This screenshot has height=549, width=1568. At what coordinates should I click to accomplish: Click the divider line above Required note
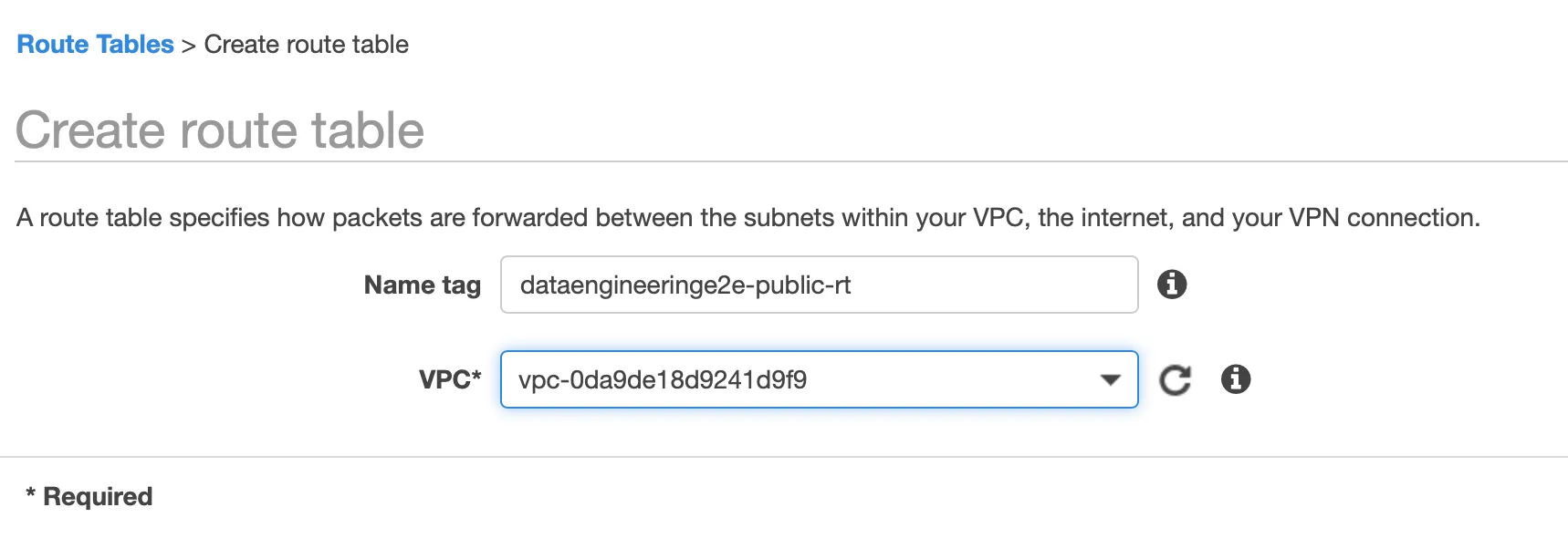784,457
